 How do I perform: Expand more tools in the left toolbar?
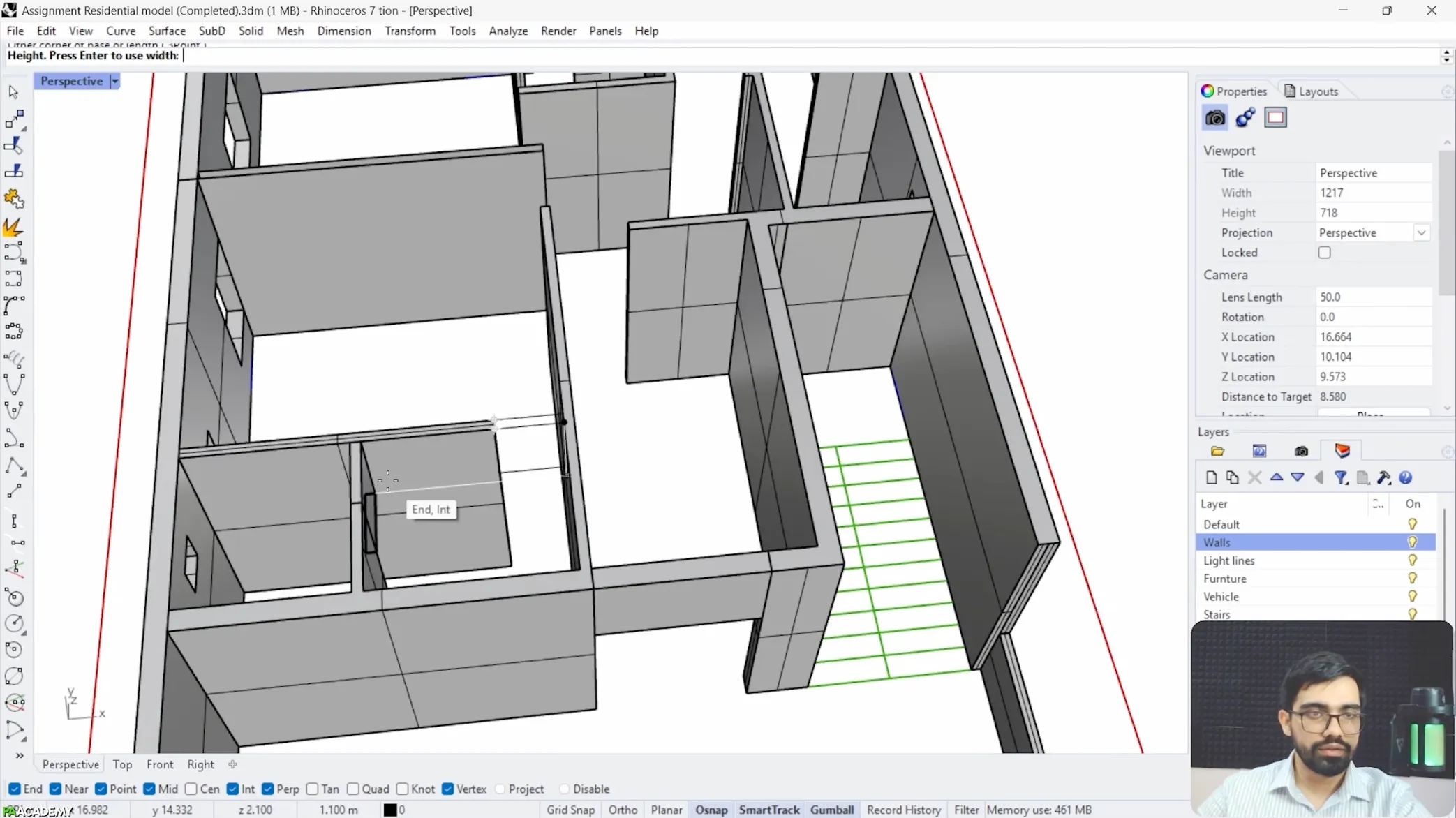click(x=20, y=755)
